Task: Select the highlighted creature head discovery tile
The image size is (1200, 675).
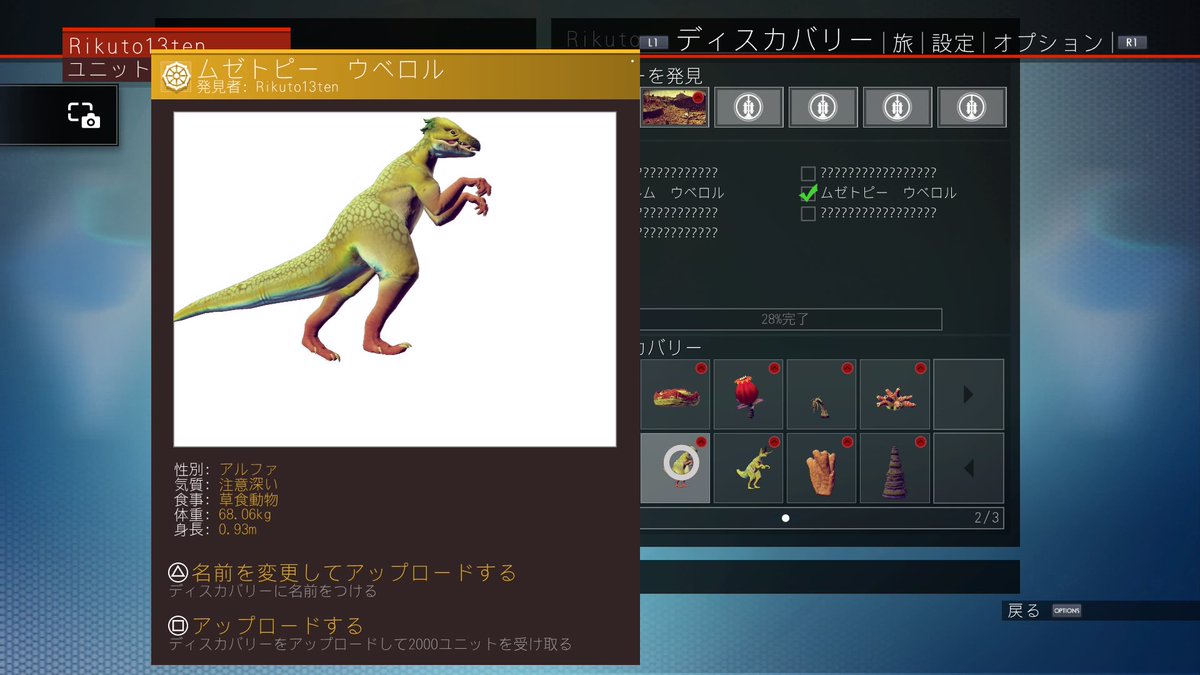Action: pos(675,468)
